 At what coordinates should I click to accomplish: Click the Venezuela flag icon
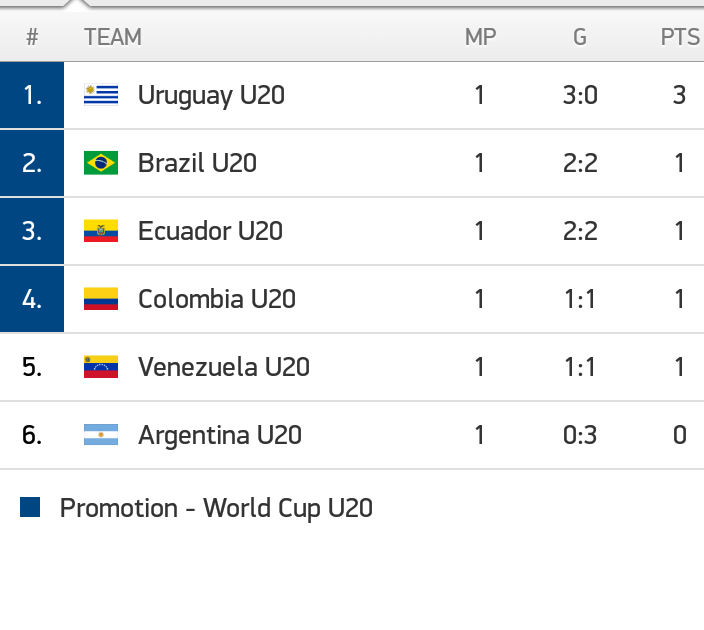pyautogui.click(x=101, y=367)
